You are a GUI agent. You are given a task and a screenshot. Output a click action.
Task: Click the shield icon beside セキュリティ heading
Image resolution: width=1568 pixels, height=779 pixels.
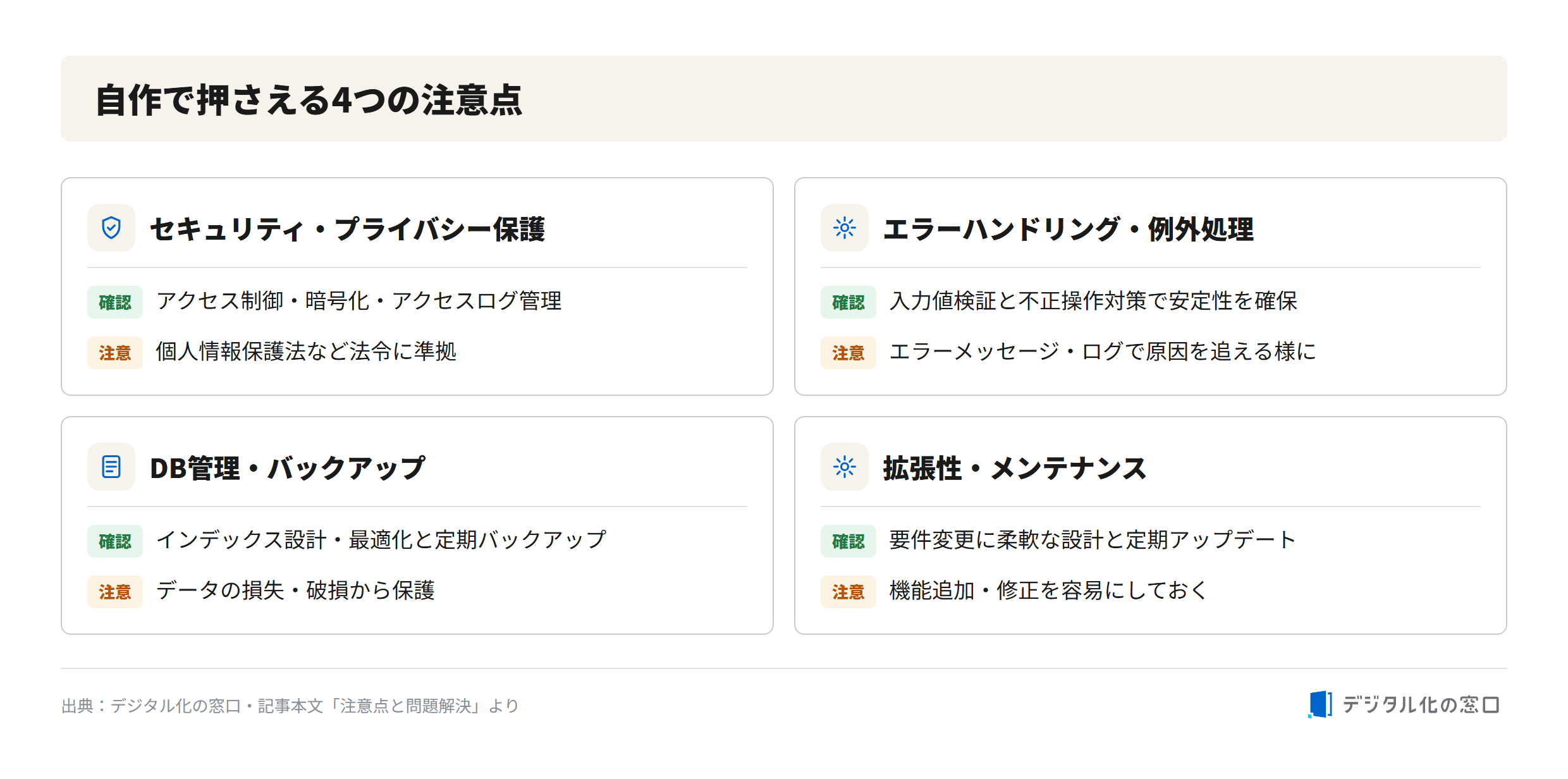click(x=111, y=228)
